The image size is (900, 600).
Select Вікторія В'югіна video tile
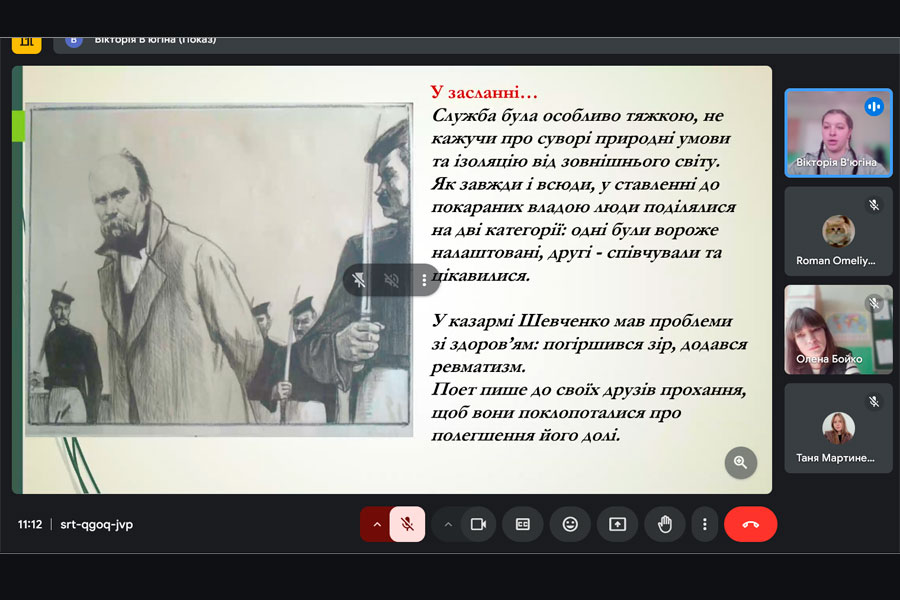(837, 133)
